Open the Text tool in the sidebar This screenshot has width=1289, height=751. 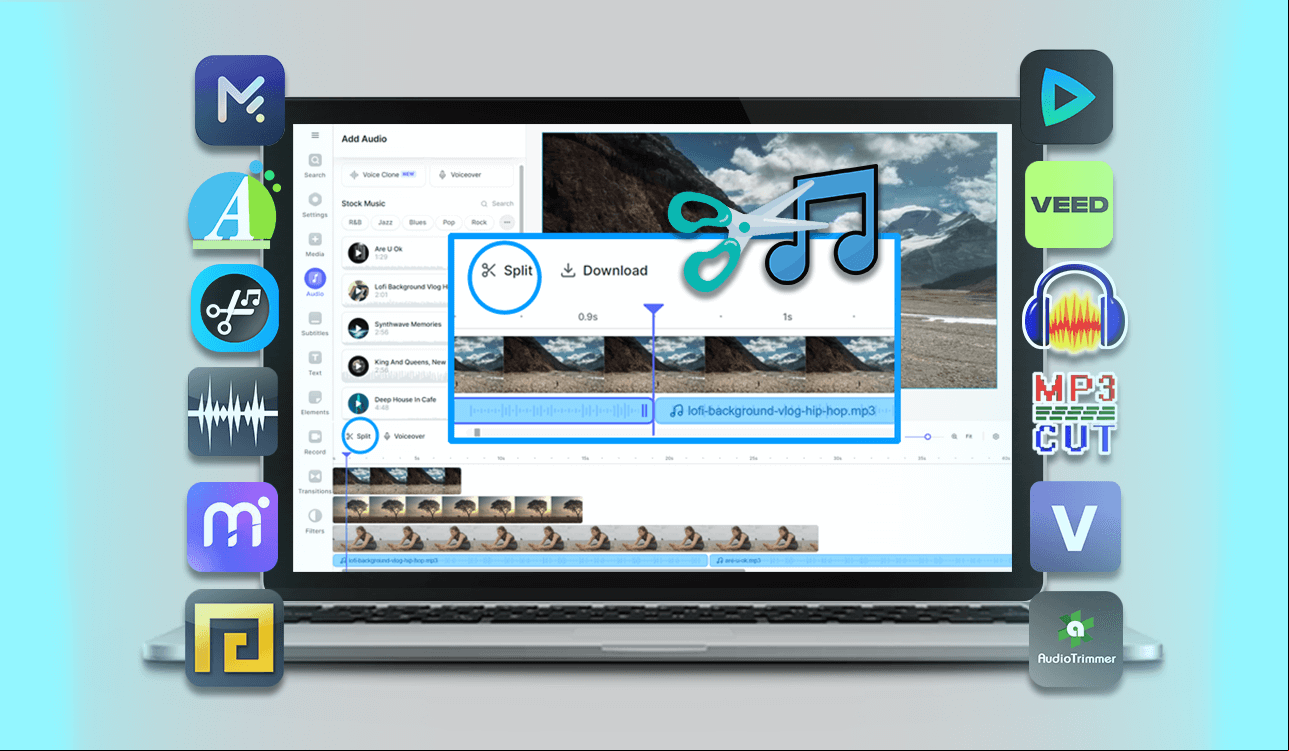(x=315, y=363)
